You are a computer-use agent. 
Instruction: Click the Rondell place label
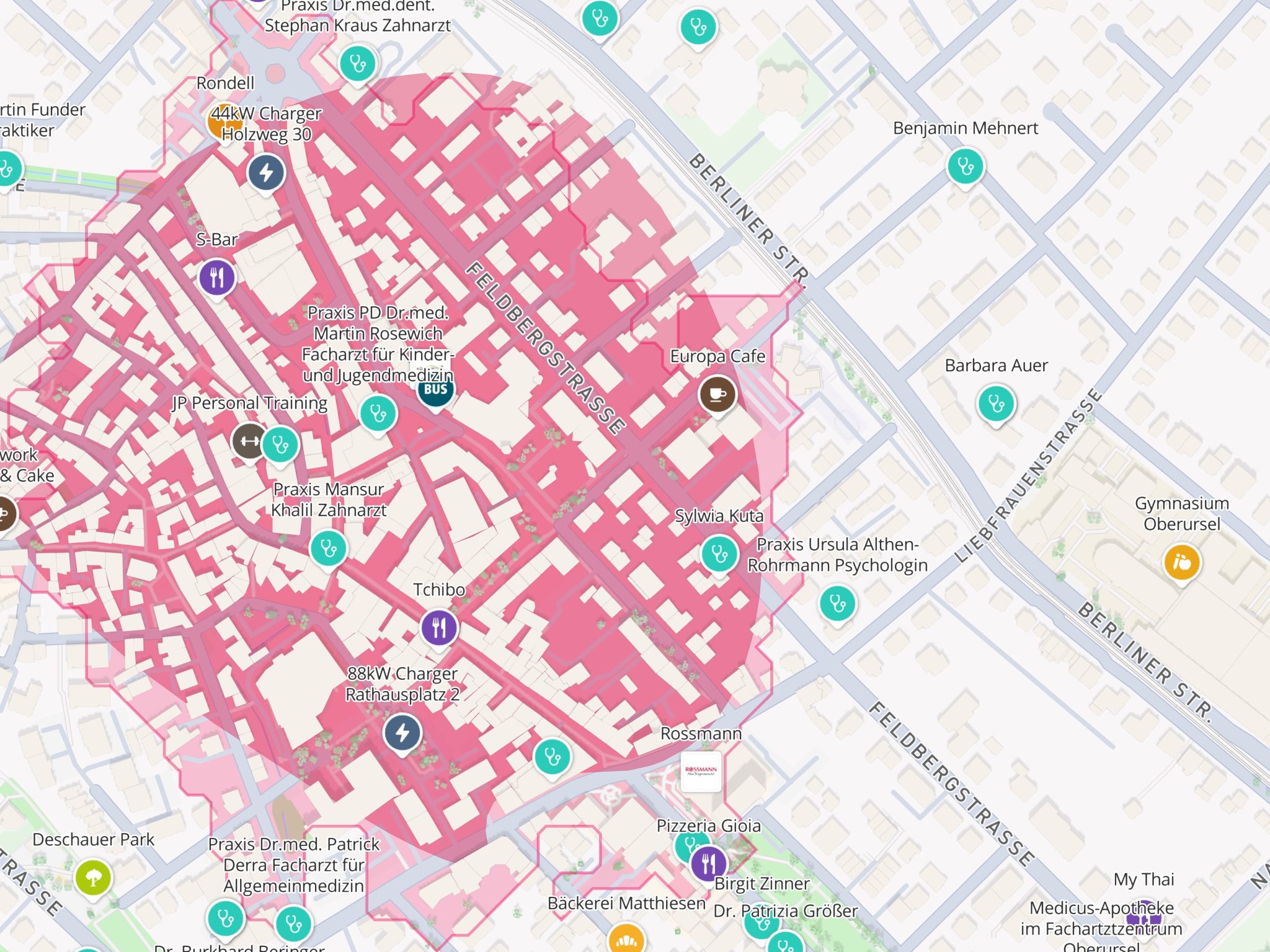click(x=225, y=82)
